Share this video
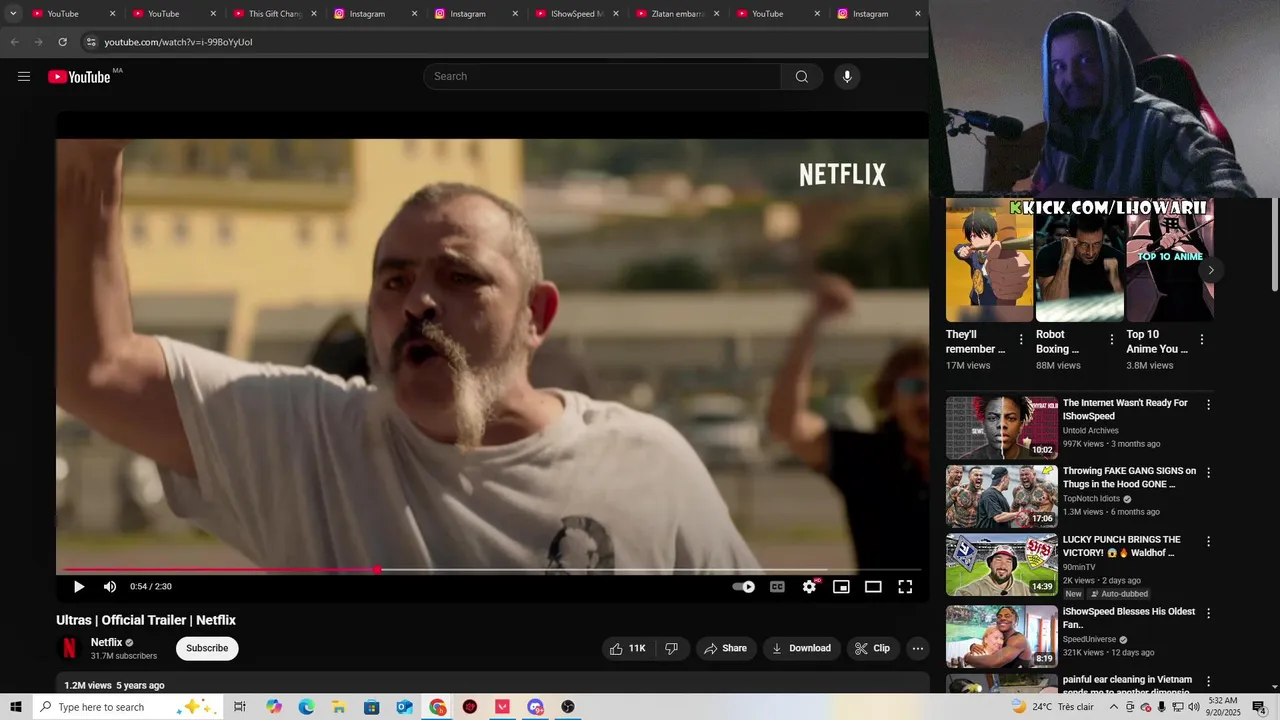The image size is (1280, 720). 725,648
